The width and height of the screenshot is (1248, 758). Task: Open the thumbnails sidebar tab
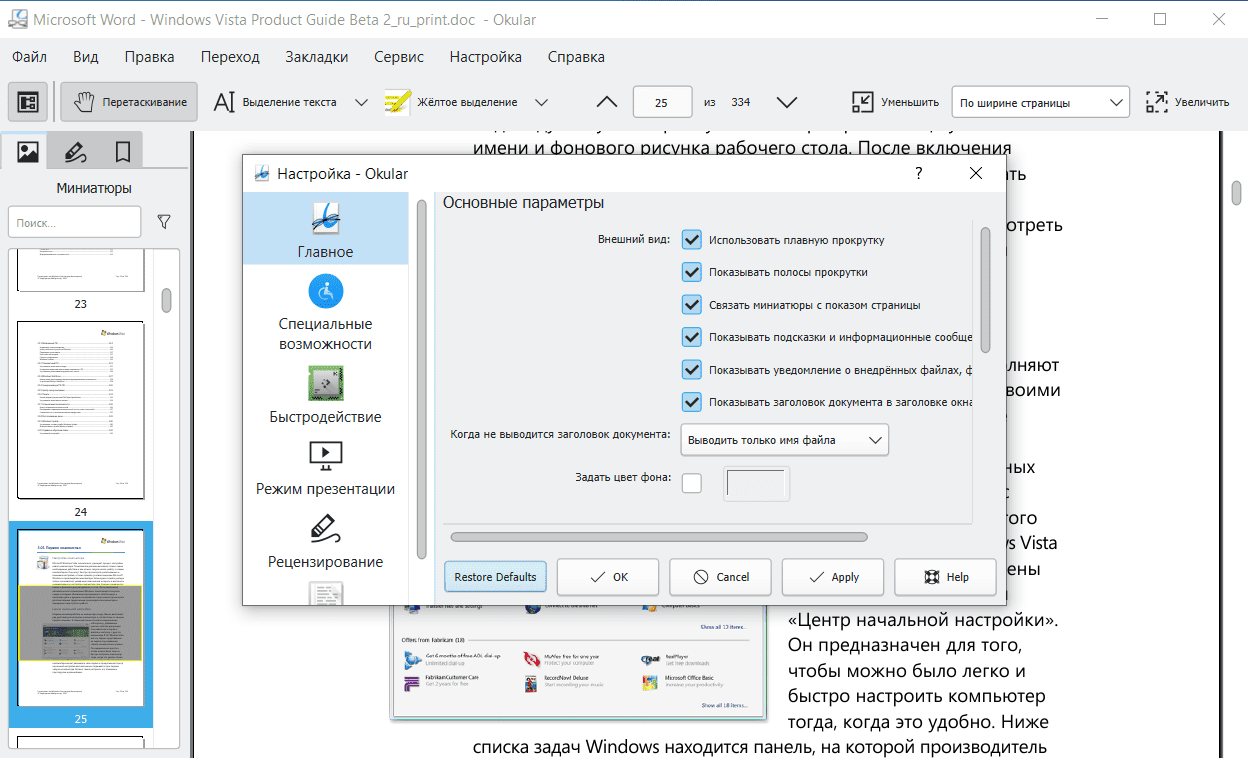28,152
